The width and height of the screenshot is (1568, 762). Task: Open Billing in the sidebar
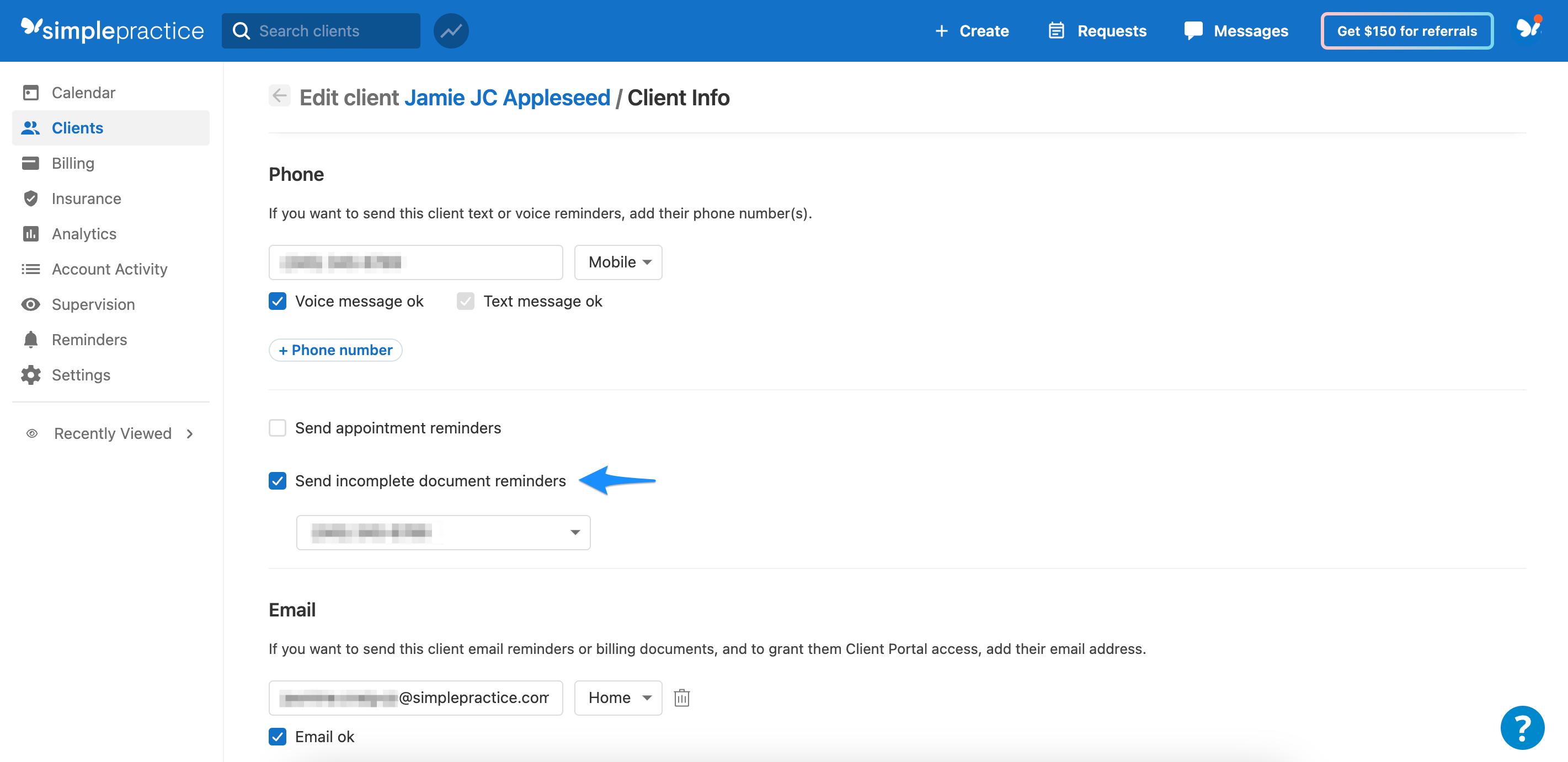[72, 163]
